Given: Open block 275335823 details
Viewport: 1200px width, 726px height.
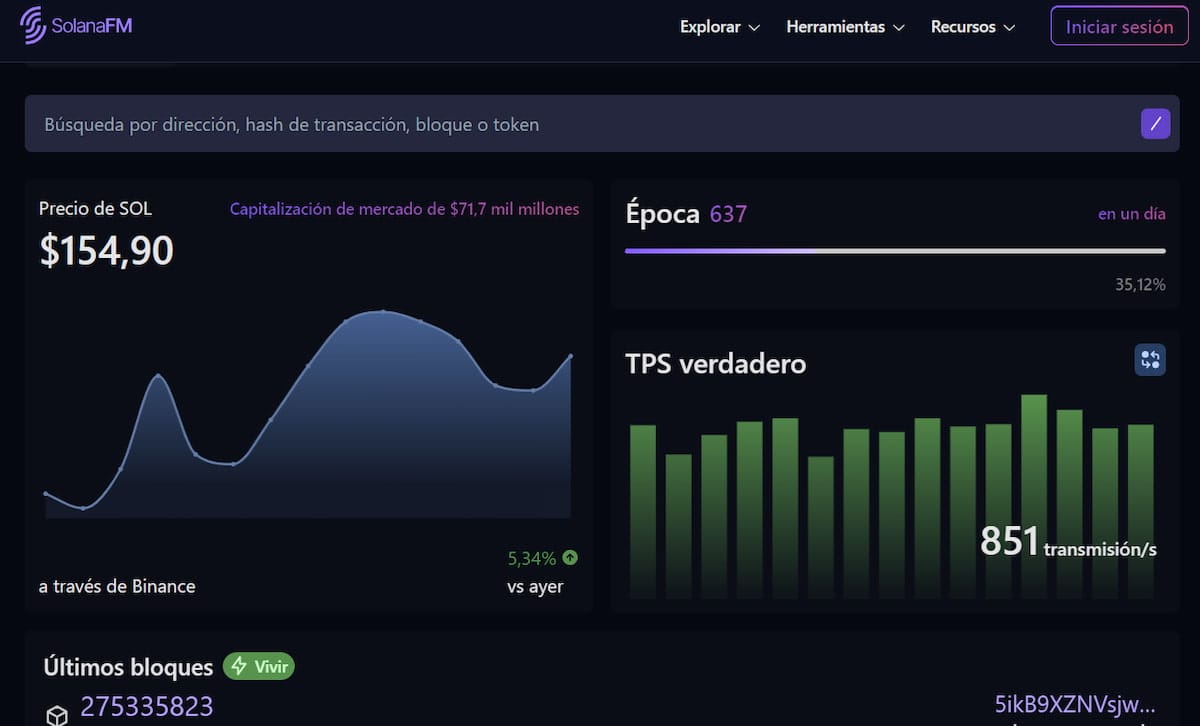Looking at the screenshot, I should coord(147,705).
